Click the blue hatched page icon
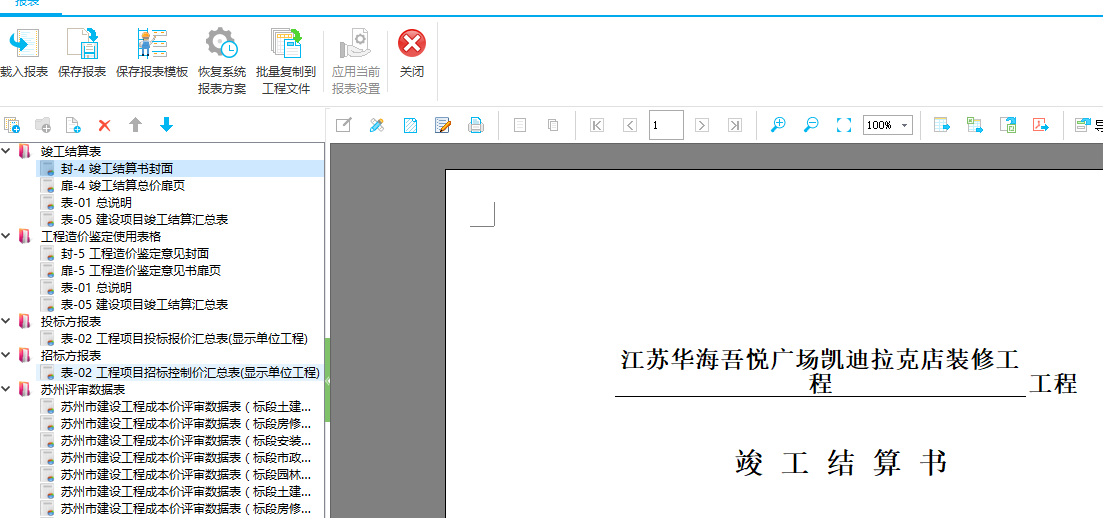 click(x=410, y=125)
